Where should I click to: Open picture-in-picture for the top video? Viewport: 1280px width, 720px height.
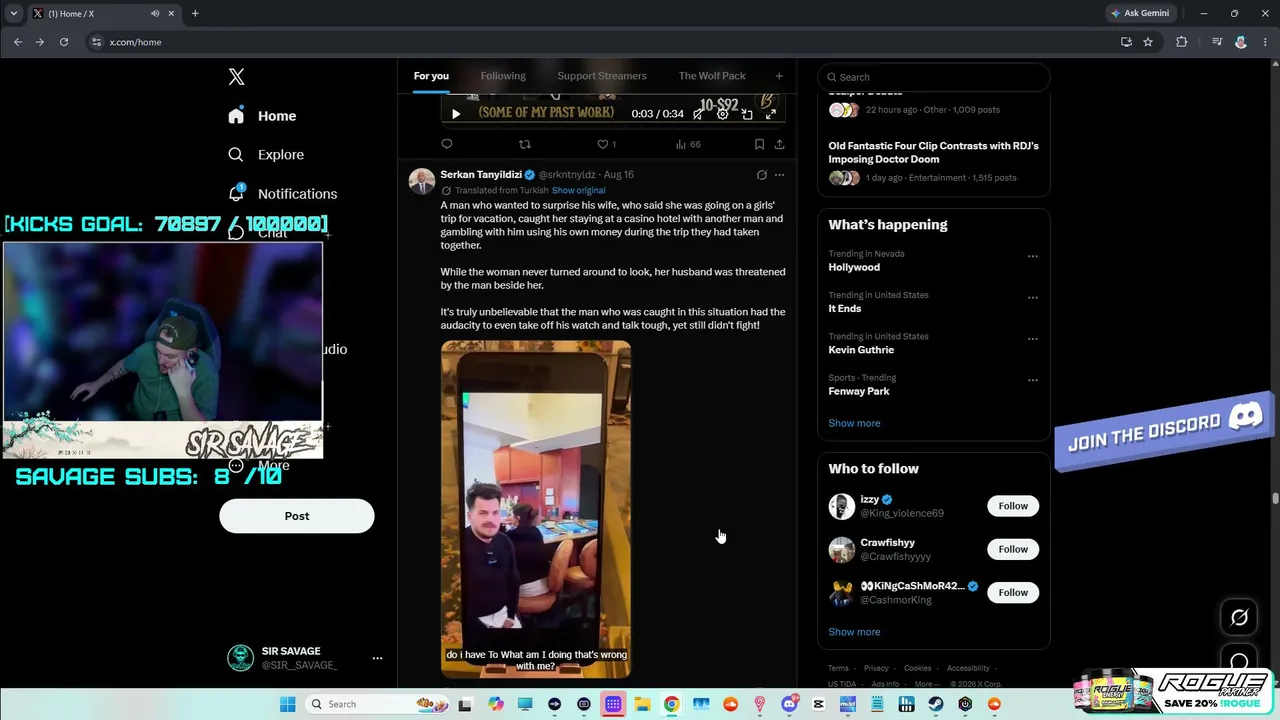point(747,114)
